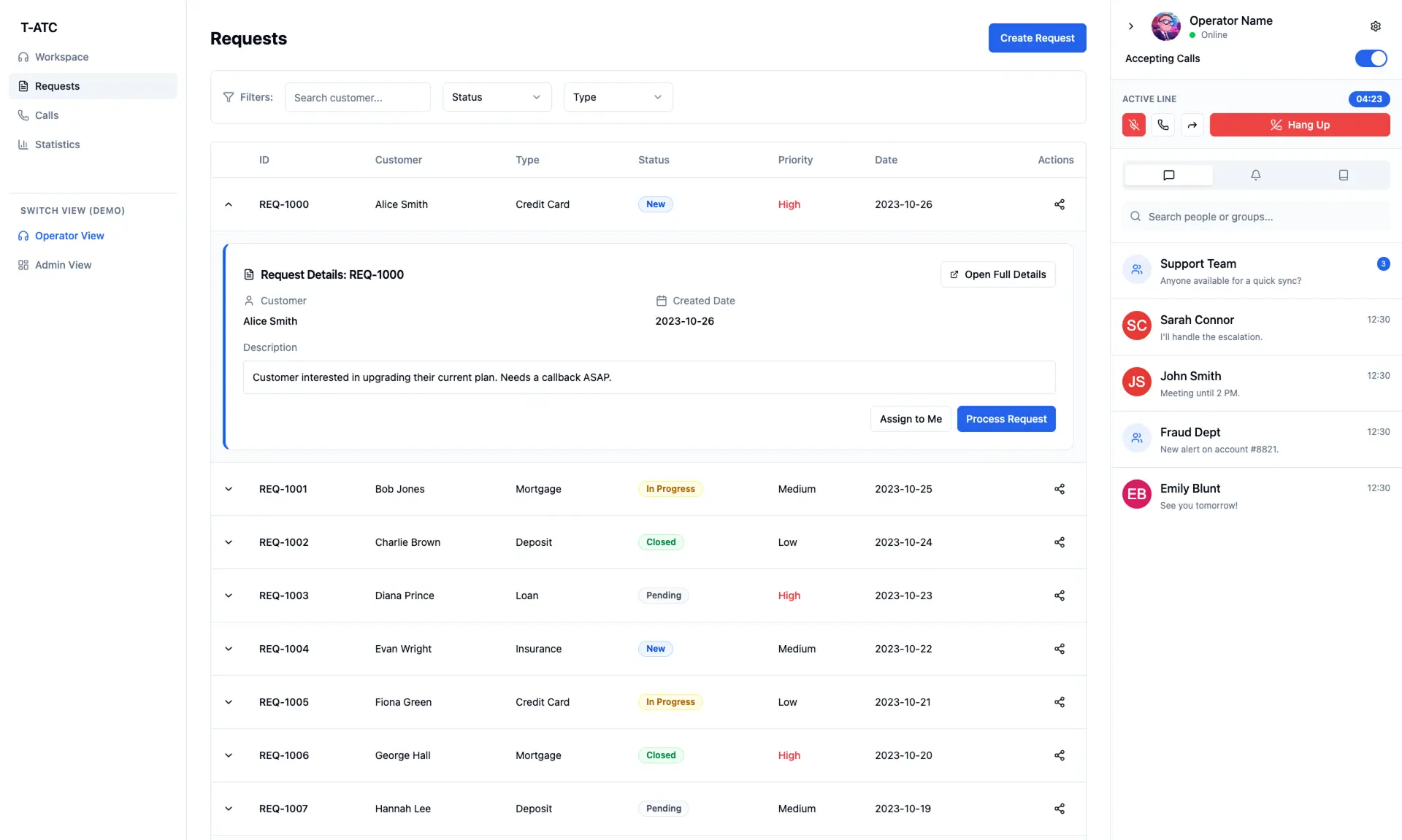Screen dimensions: 1402x840
Task: Switch to the notifications bell tab
Action: (x=1255, y=175)
